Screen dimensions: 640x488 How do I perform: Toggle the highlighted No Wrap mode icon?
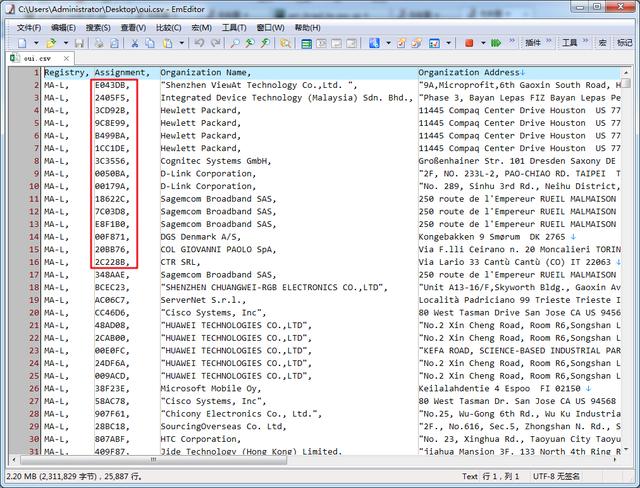point(306,43)
